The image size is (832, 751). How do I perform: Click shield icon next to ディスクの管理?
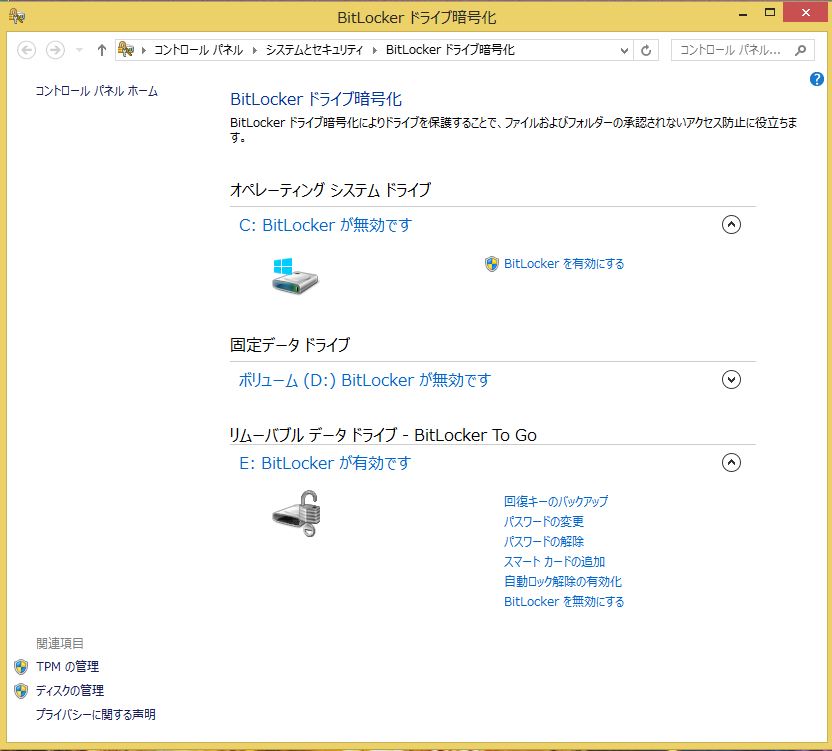click(21, 690)
